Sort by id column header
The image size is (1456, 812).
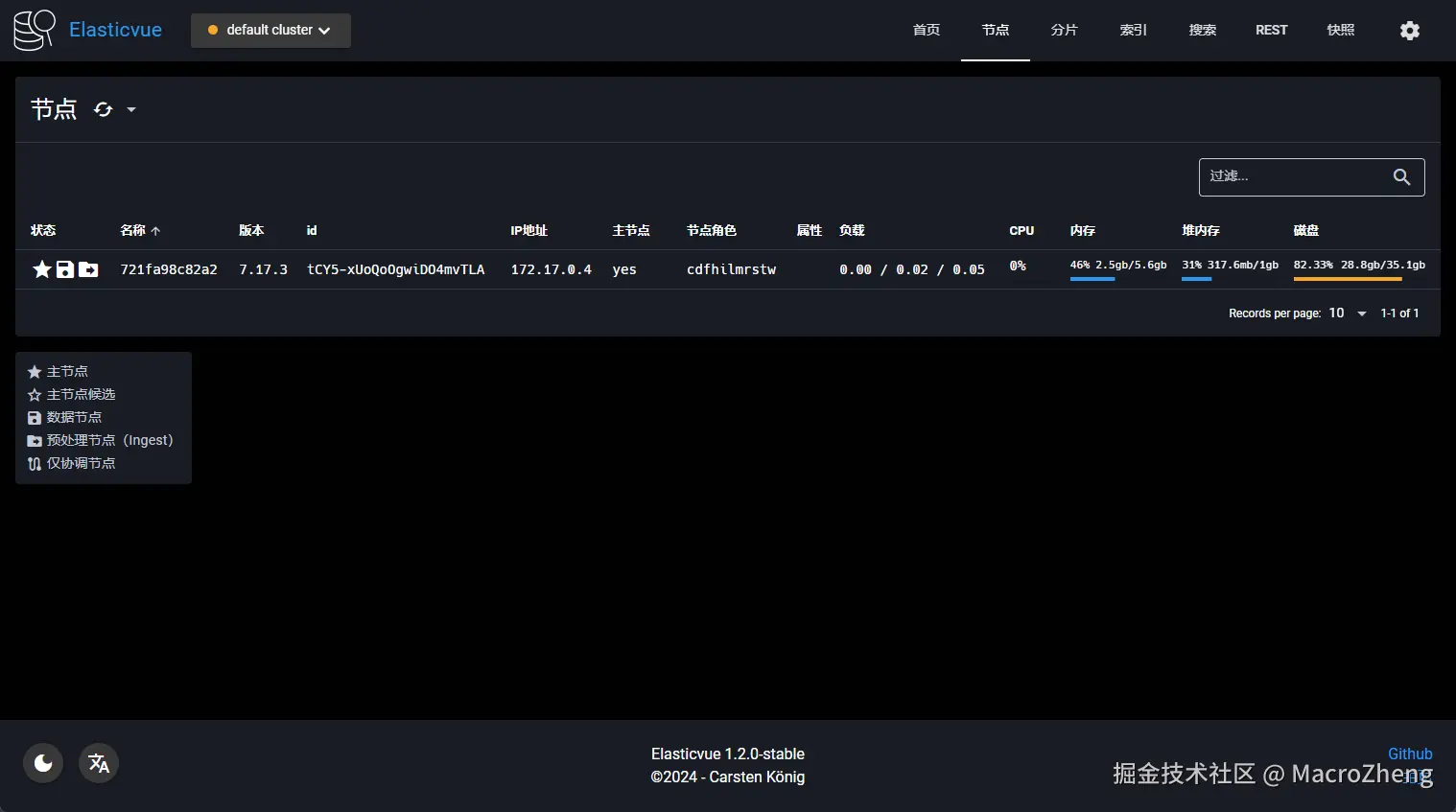click(312, 230)
